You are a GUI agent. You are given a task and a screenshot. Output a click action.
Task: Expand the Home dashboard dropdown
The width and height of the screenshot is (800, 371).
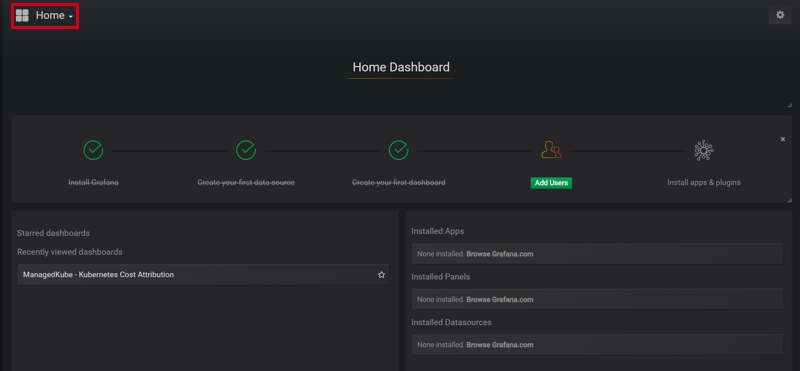point(54,16)
